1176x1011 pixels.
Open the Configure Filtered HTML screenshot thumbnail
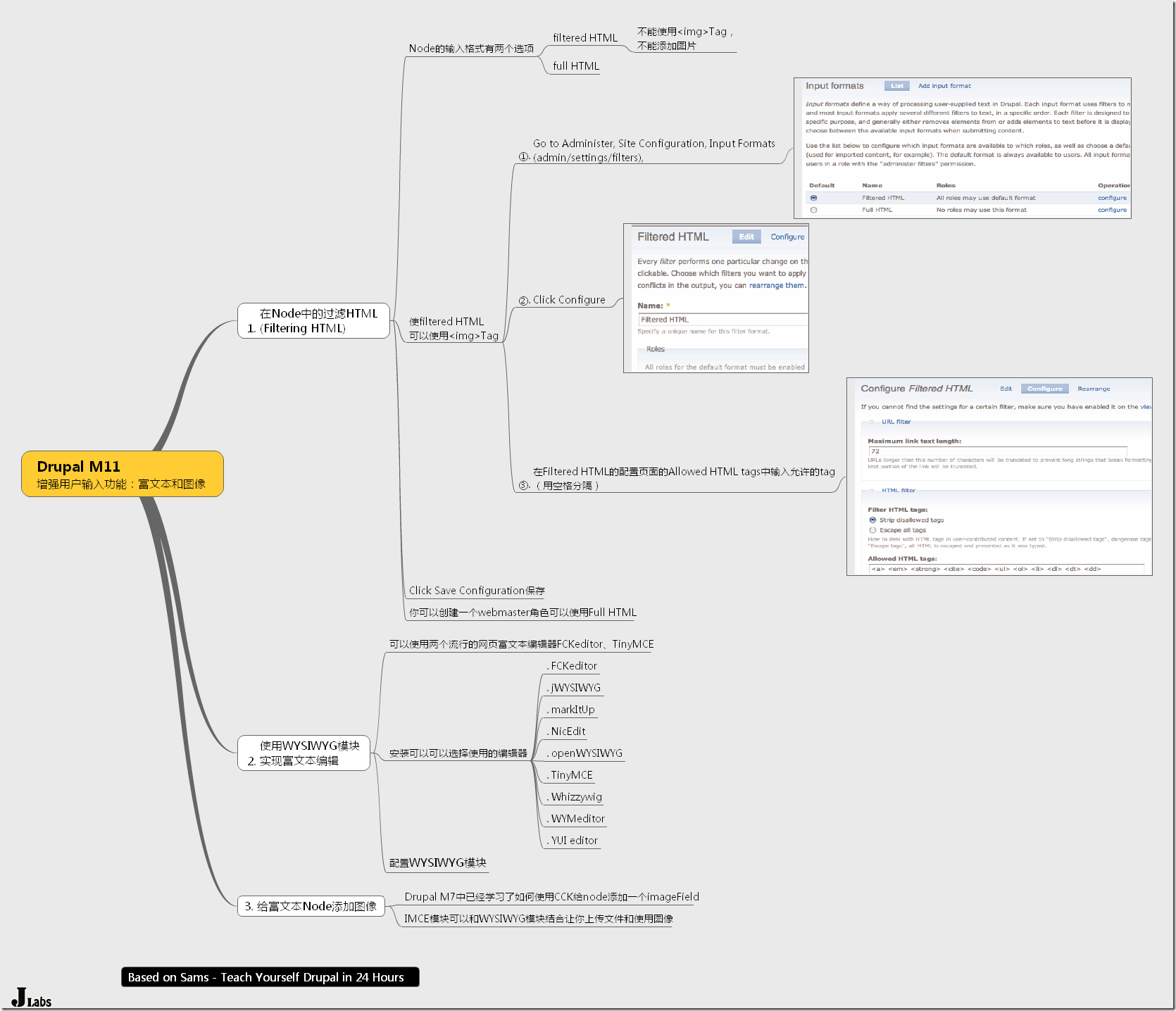(999, 477)
